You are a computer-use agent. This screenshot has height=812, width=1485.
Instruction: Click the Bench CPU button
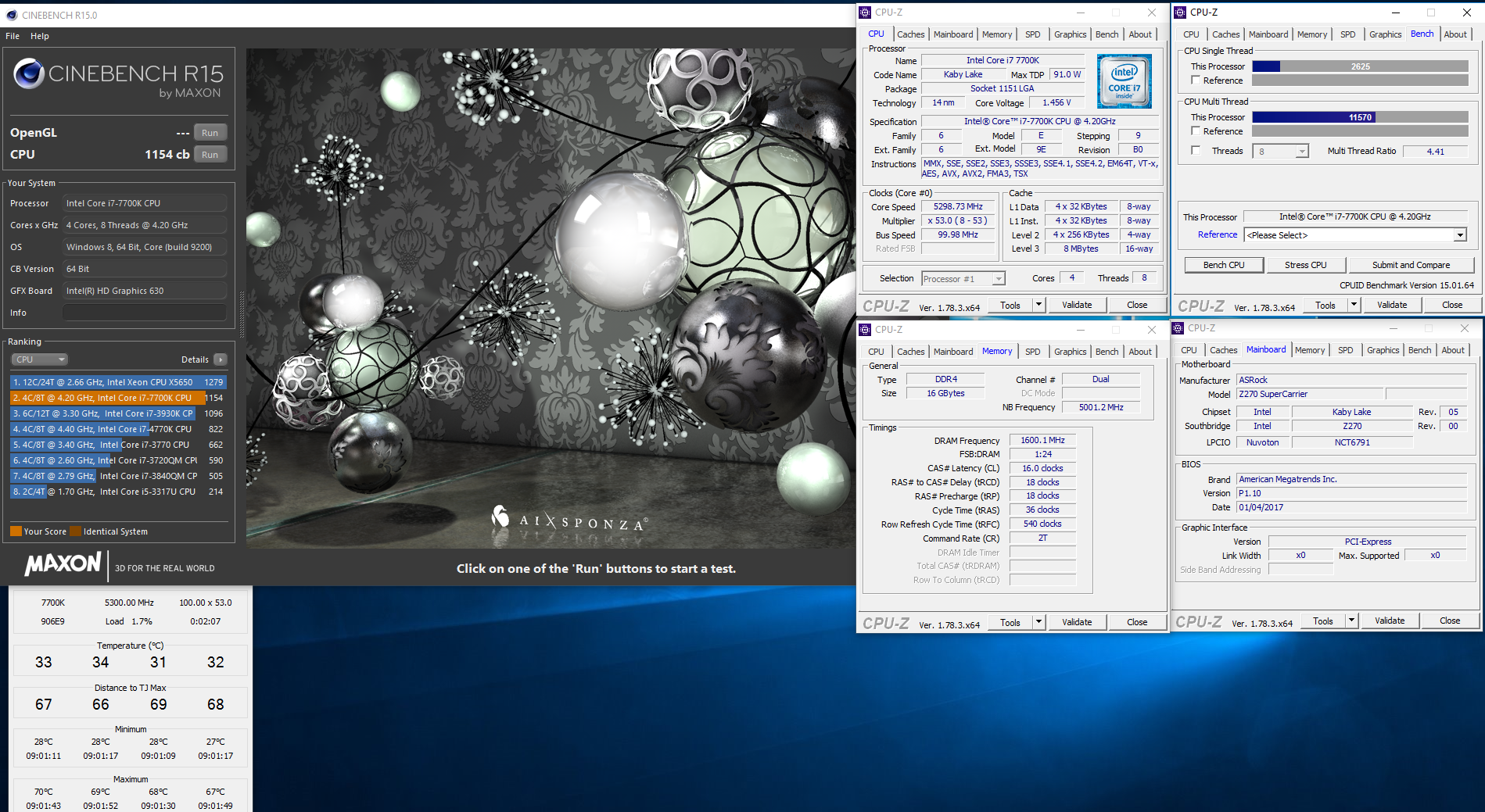(x=1224, y=265)
